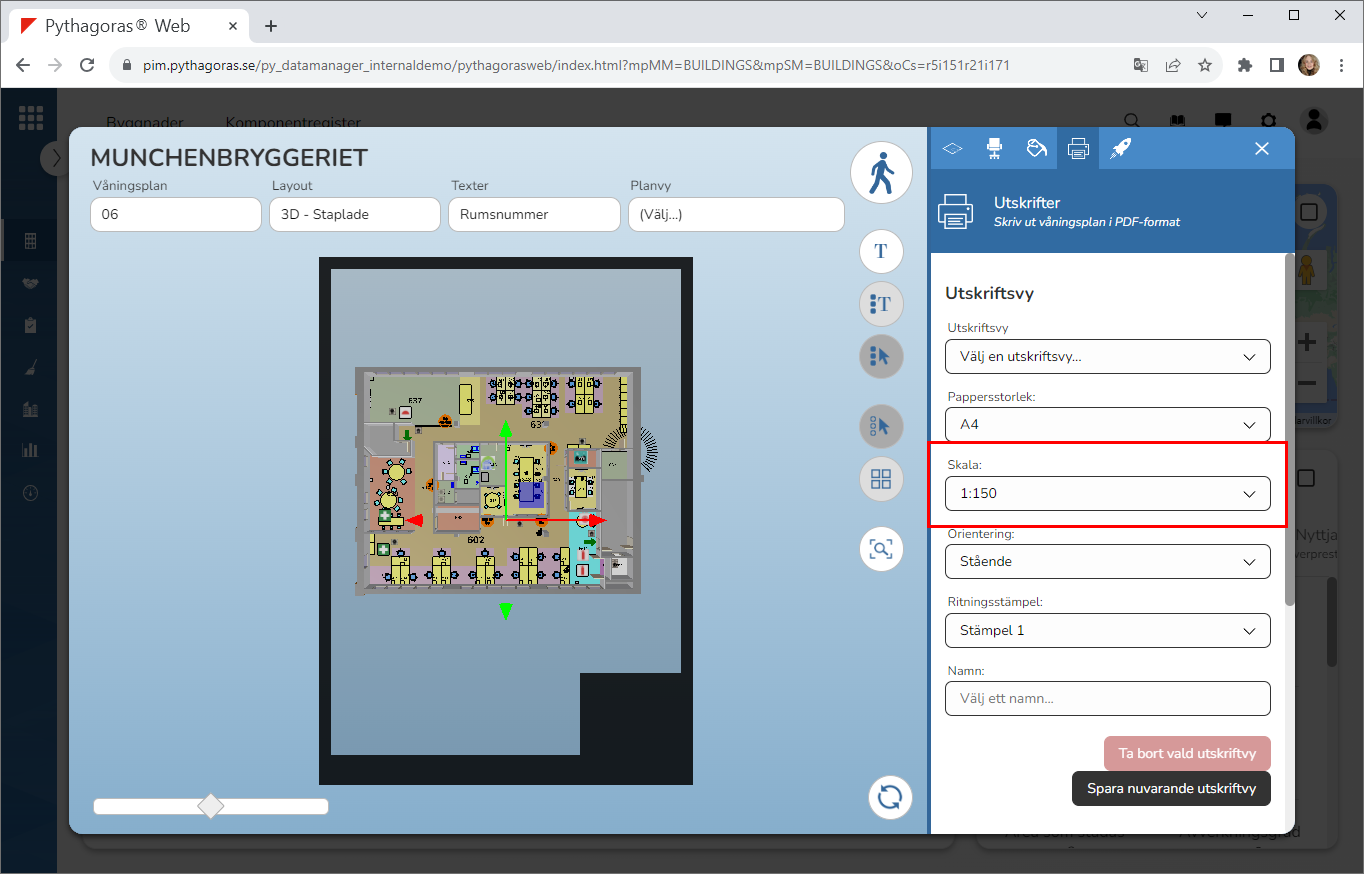Click the Namn input field
The width and height of the screenshot is (1364, 874).
coord(1107,699)
